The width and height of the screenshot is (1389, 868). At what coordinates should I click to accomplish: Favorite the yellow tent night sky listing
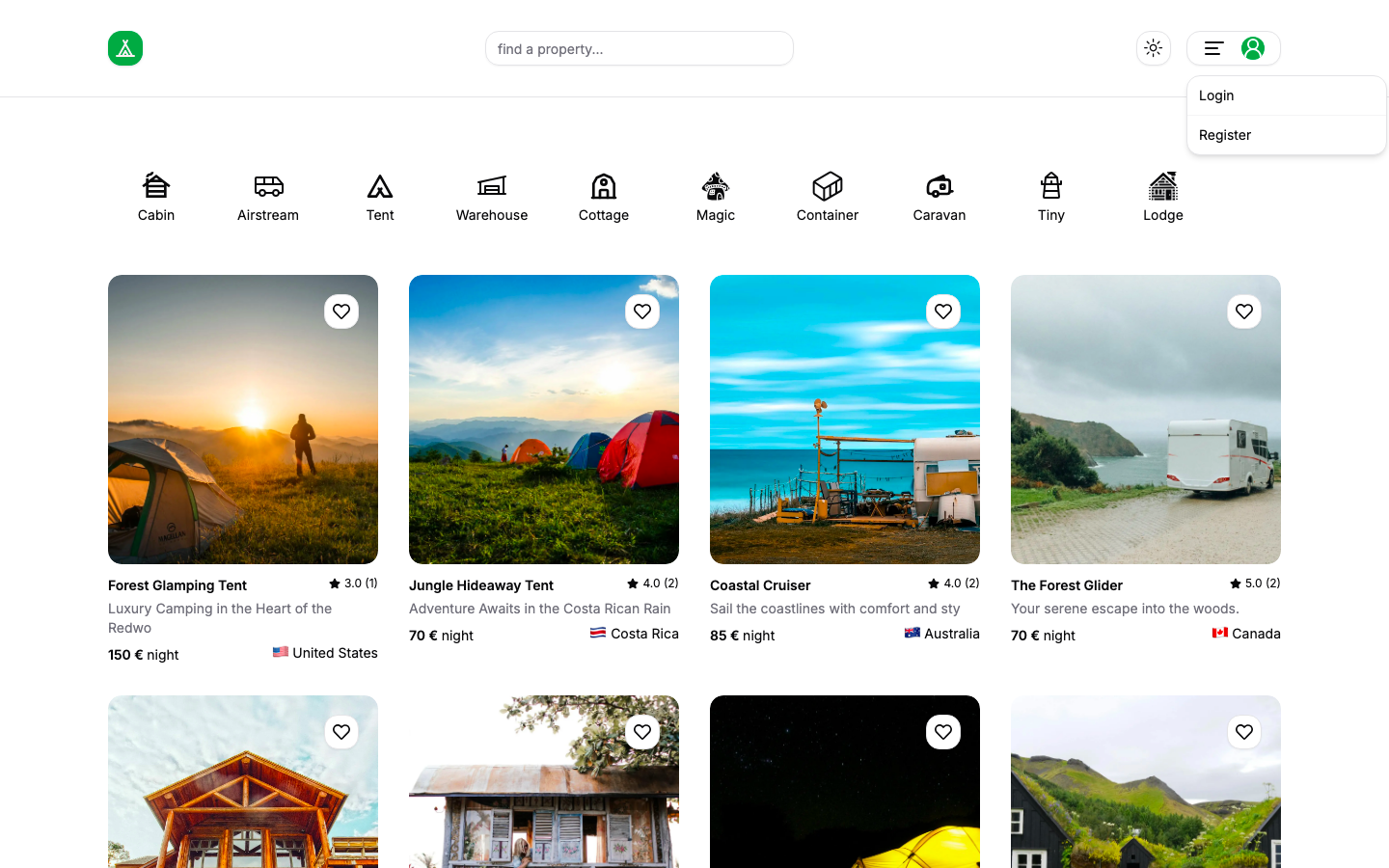(943, 732)
